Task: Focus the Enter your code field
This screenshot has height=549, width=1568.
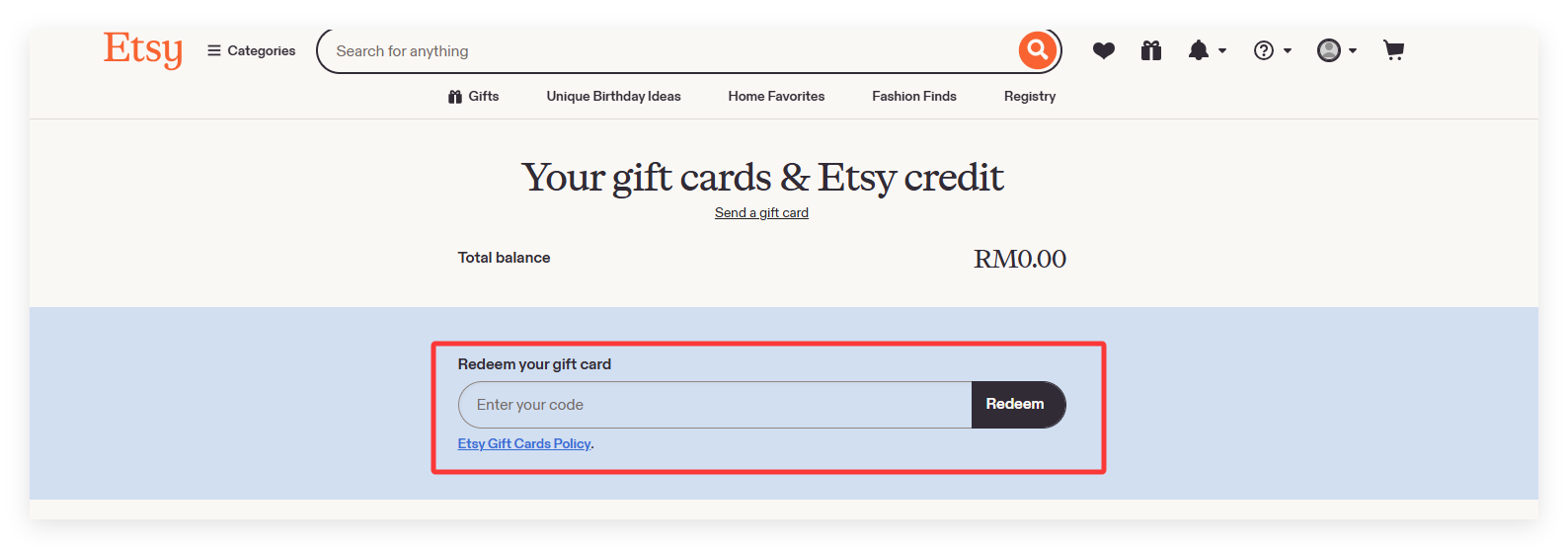Action: pyautogui.click(x=715, y=405)
